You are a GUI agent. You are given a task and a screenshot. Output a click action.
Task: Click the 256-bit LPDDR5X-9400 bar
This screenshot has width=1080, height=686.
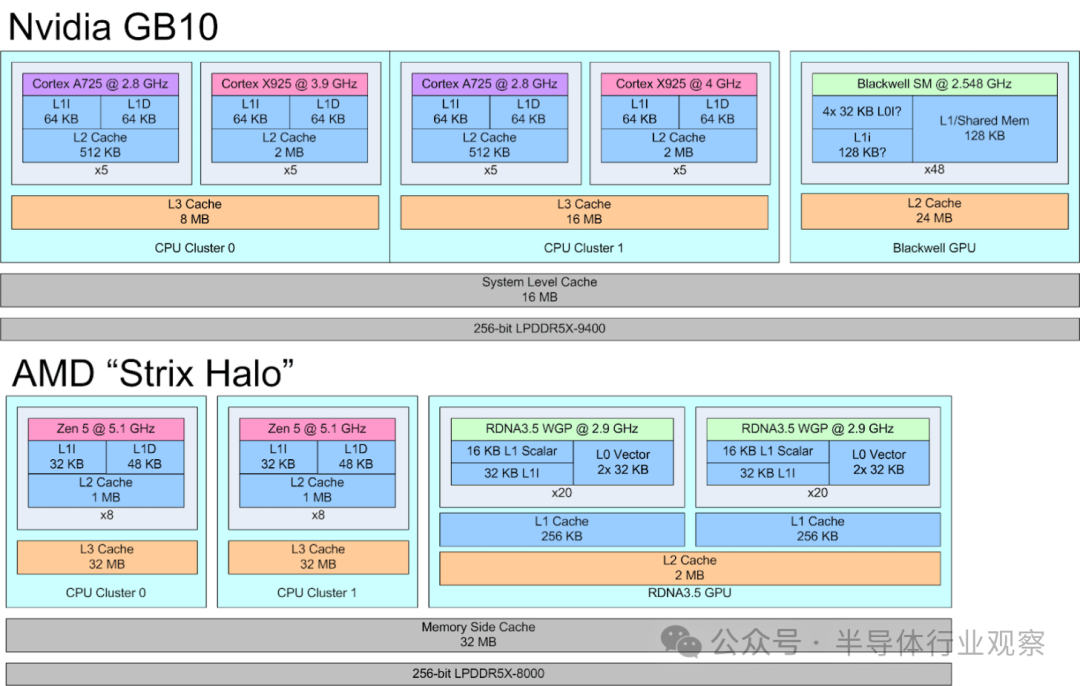(540, 328)
